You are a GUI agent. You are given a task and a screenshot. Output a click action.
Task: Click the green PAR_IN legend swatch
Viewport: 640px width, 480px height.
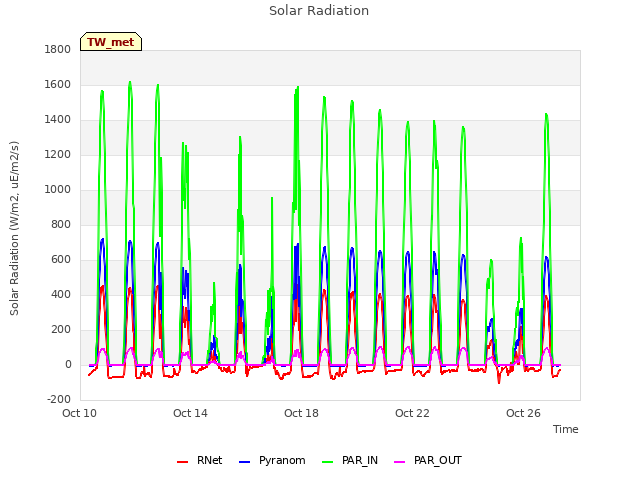(x=328, y=462)
